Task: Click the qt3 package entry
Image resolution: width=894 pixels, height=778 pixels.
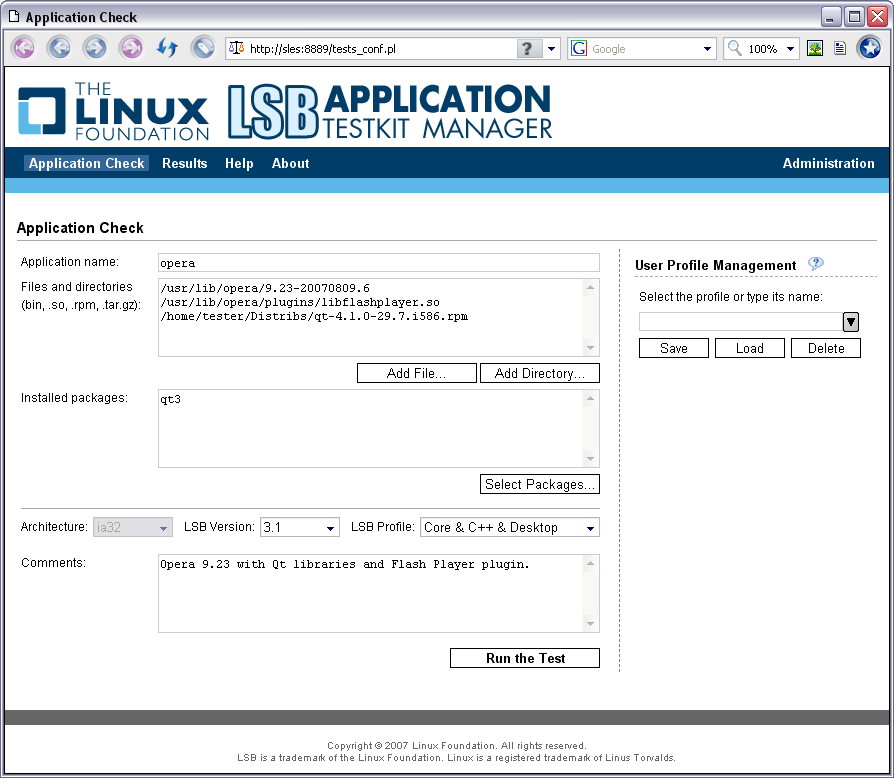Action: (170, 400)
